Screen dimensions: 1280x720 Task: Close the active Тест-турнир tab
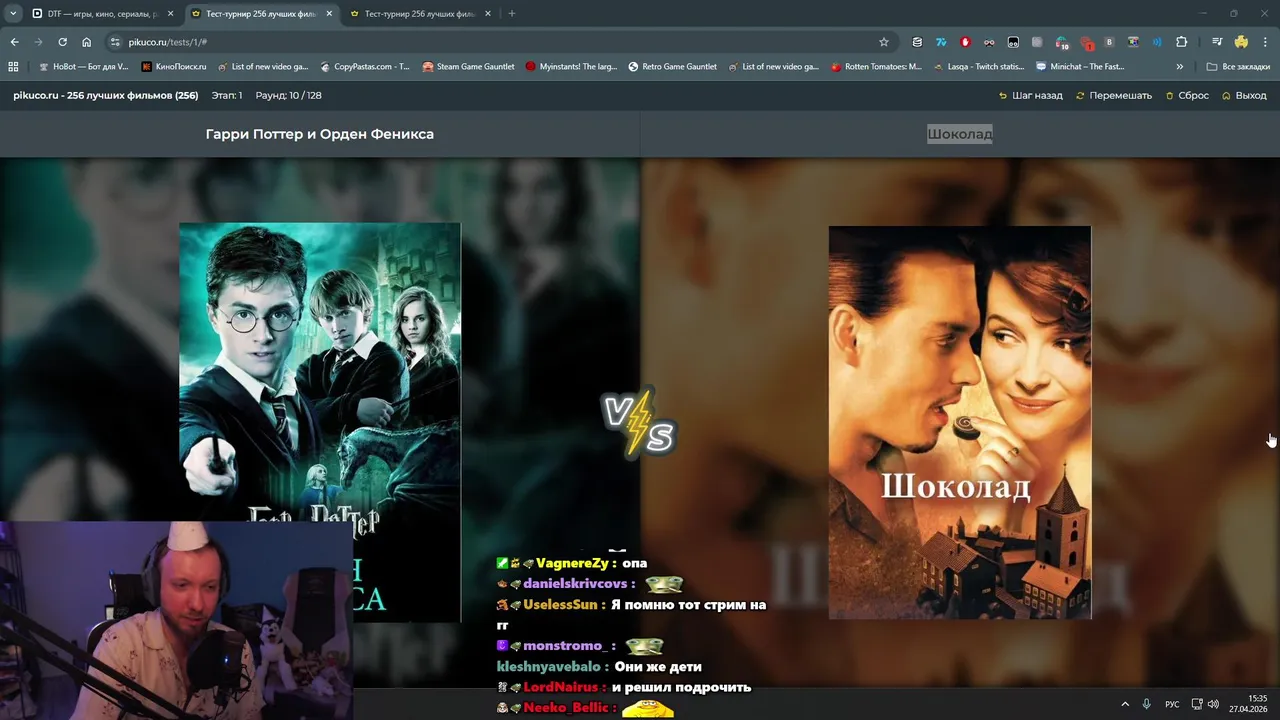[x=329, y=14]
